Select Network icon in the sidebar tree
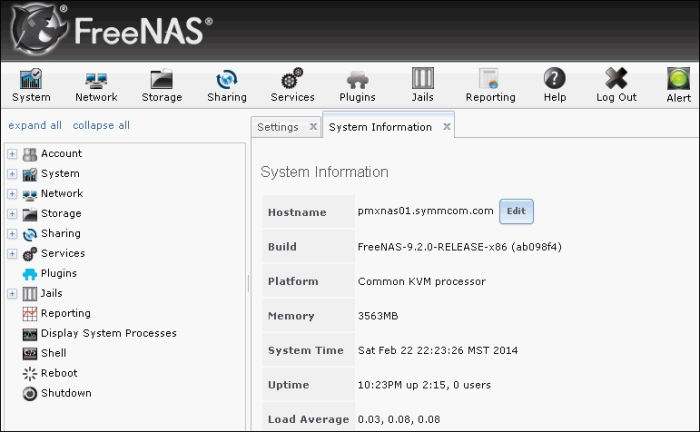Viewport: 700px width, 432px height. pyautogui.click(x=30, y=195)
